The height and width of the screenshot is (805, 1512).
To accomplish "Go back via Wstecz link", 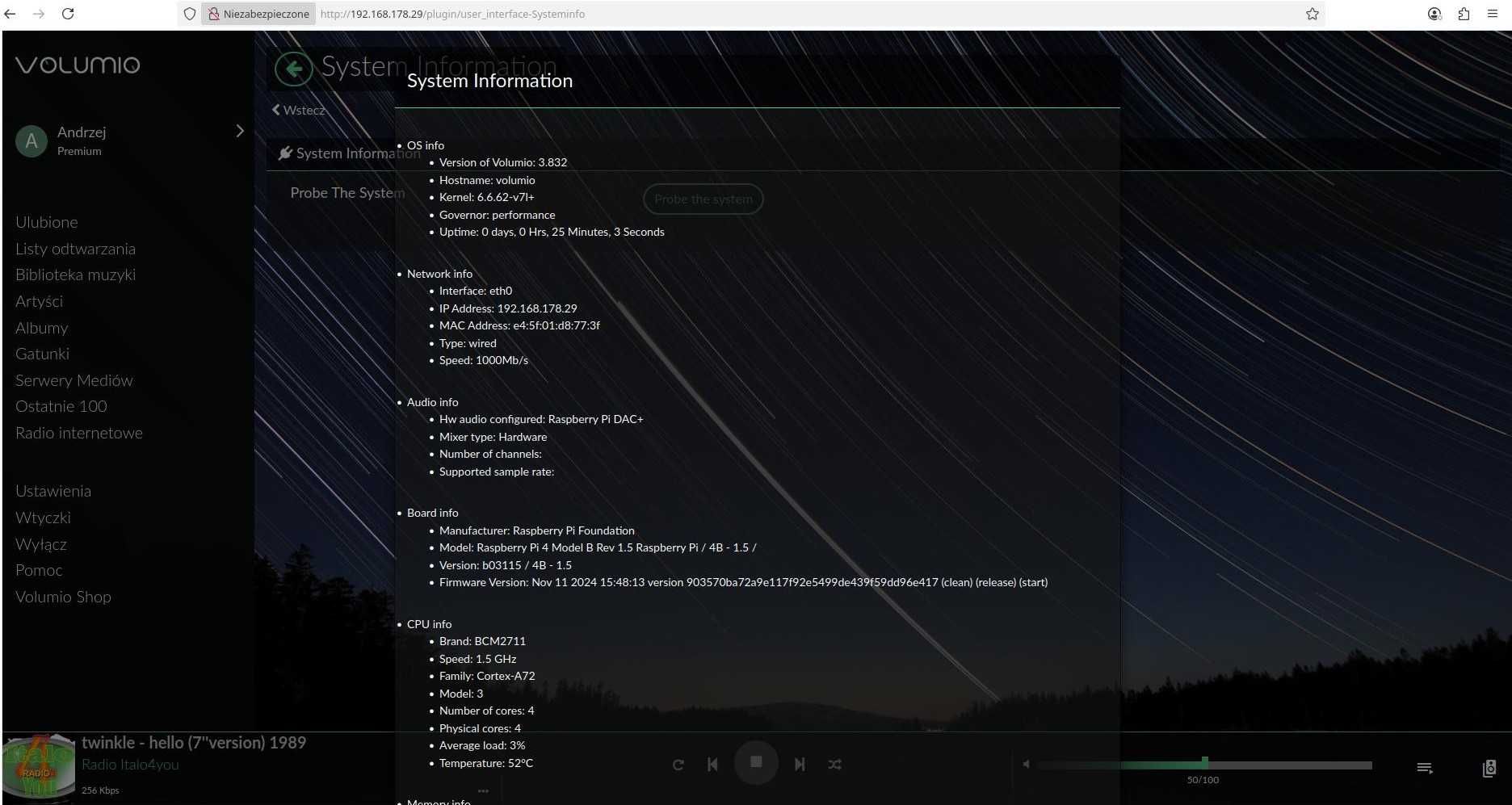I will 298,110.
